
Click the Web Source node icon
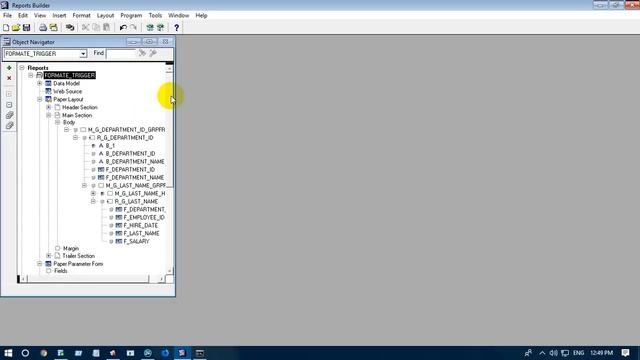(48, 91)
